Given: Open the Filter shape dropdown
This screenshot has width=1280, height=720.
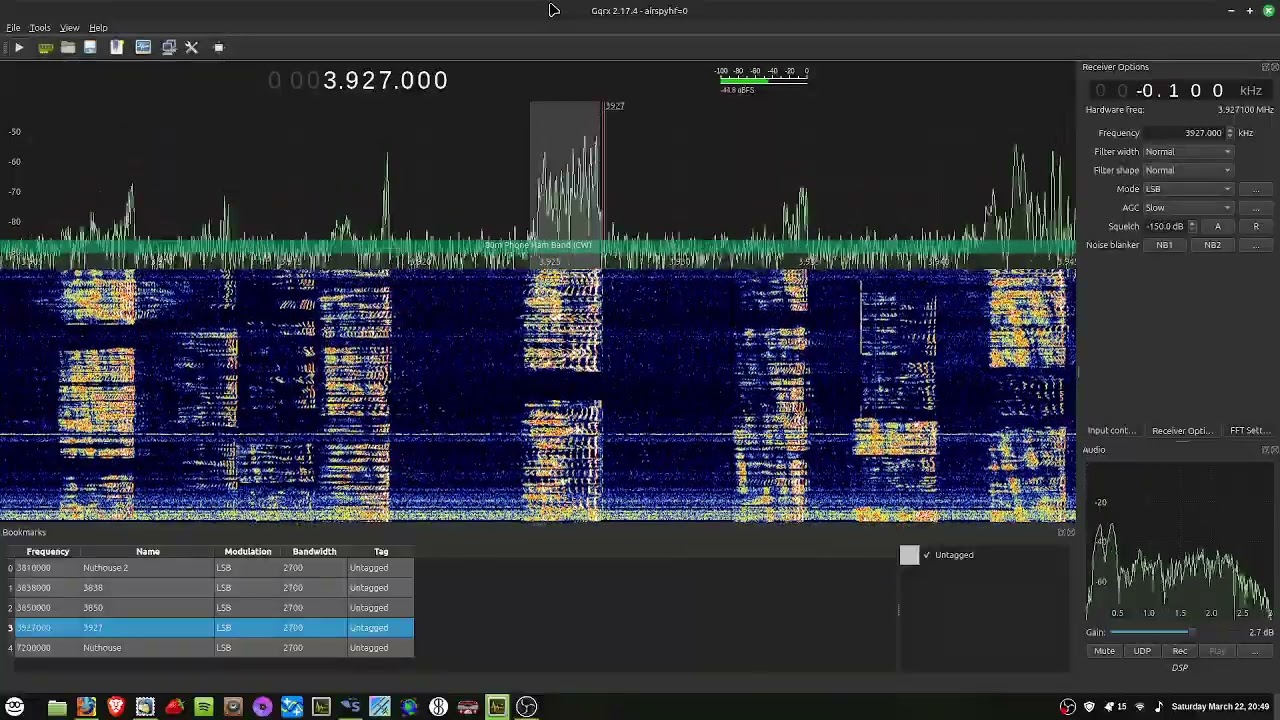Looking at the screenshot, I should [x=1189, y=170].
